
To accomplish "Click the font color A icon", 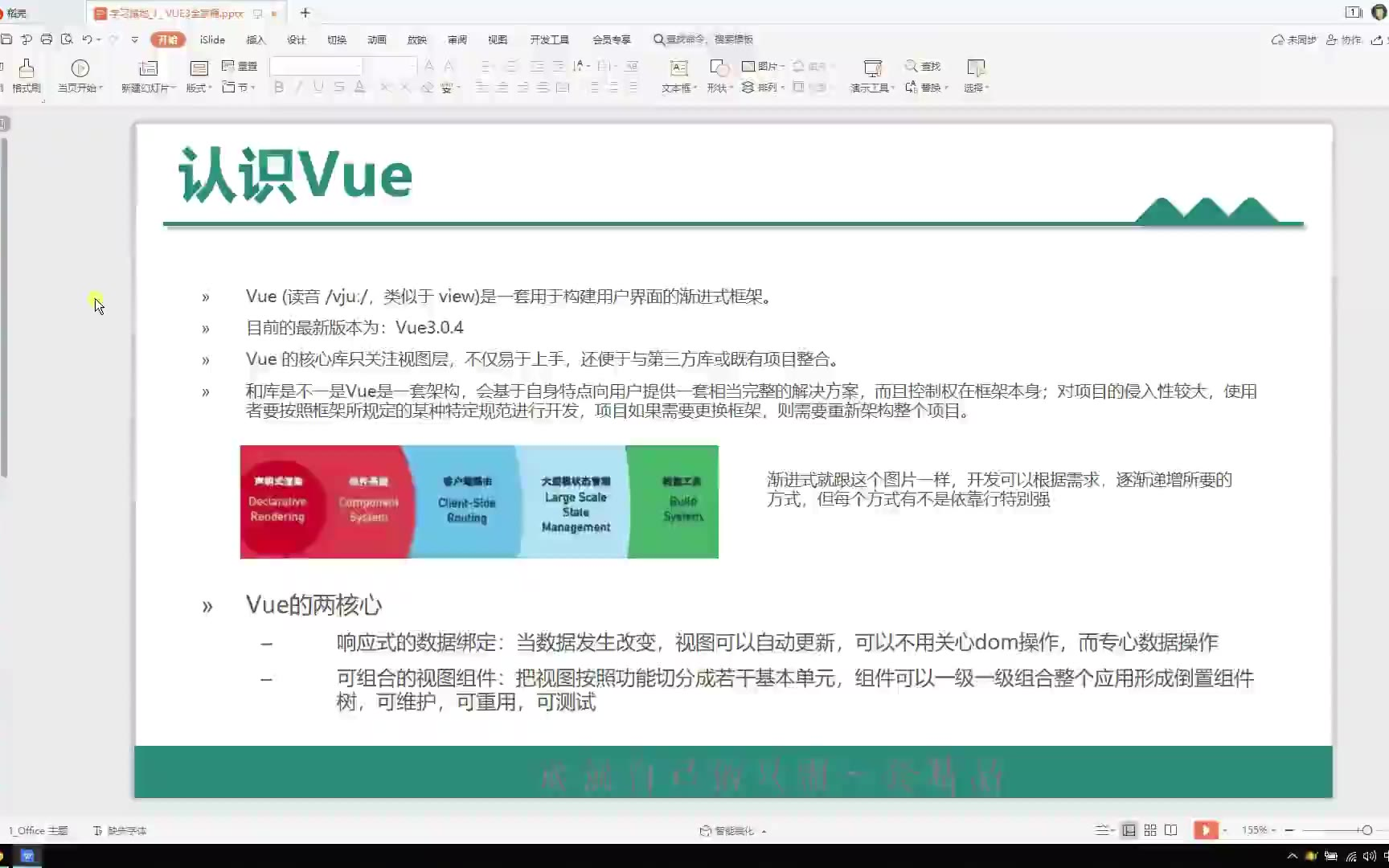I will [x=359, y=87].
